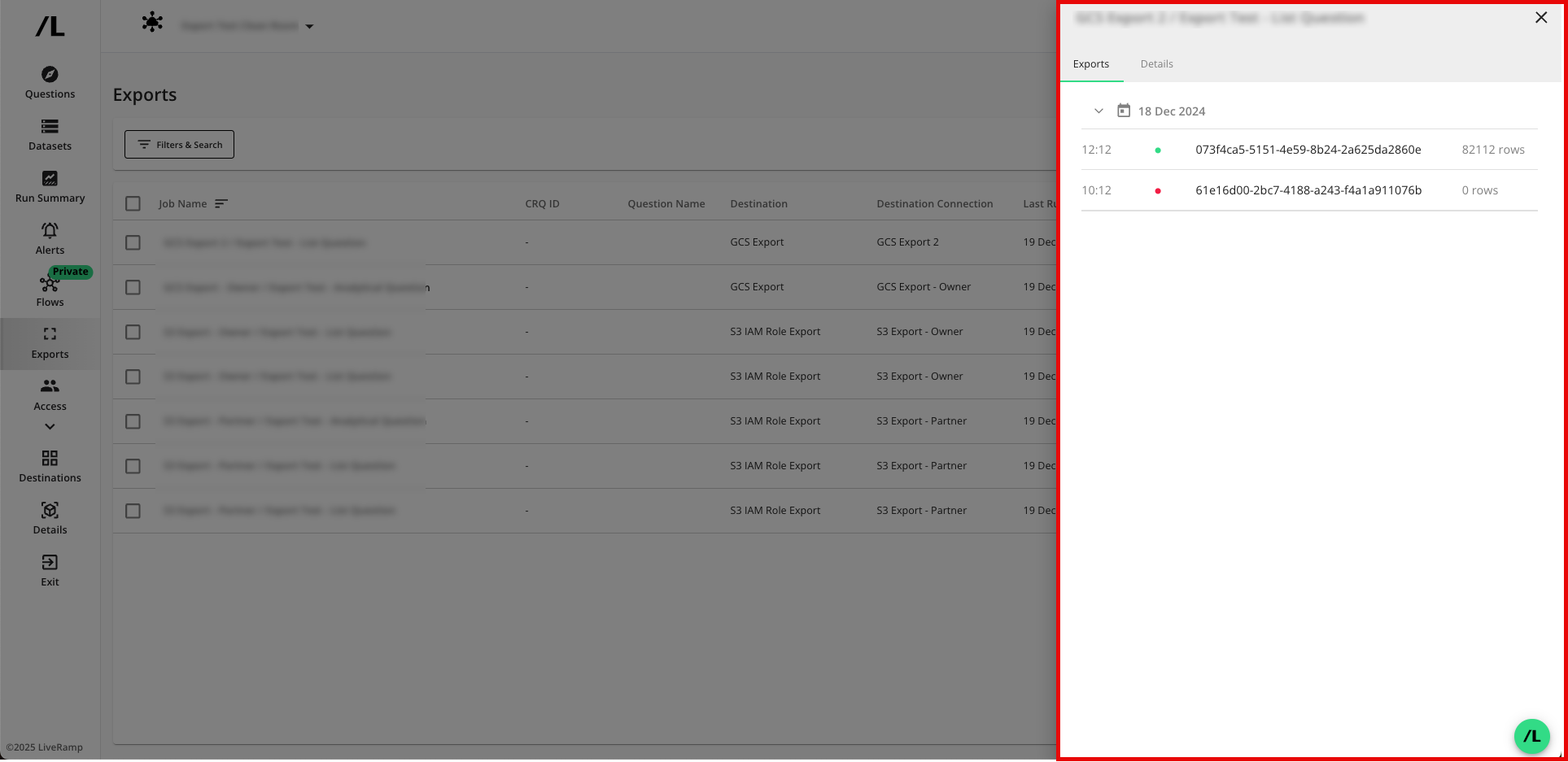Open the clean room selector dropdown
The image size is (1568, 762).
(x=309, y=27)
